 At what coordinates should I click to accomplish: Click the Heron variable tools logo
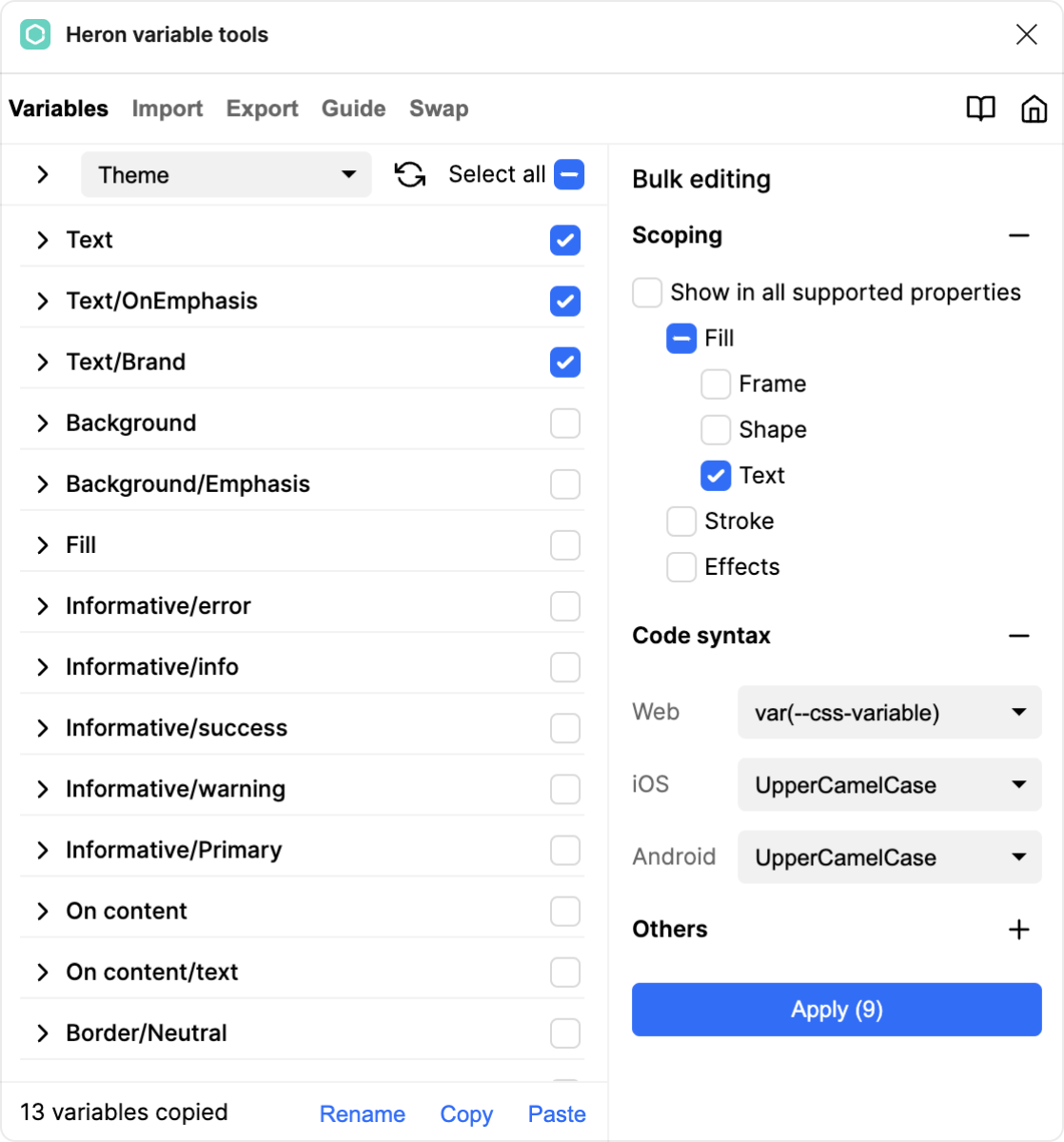click(x=35, y=35)
